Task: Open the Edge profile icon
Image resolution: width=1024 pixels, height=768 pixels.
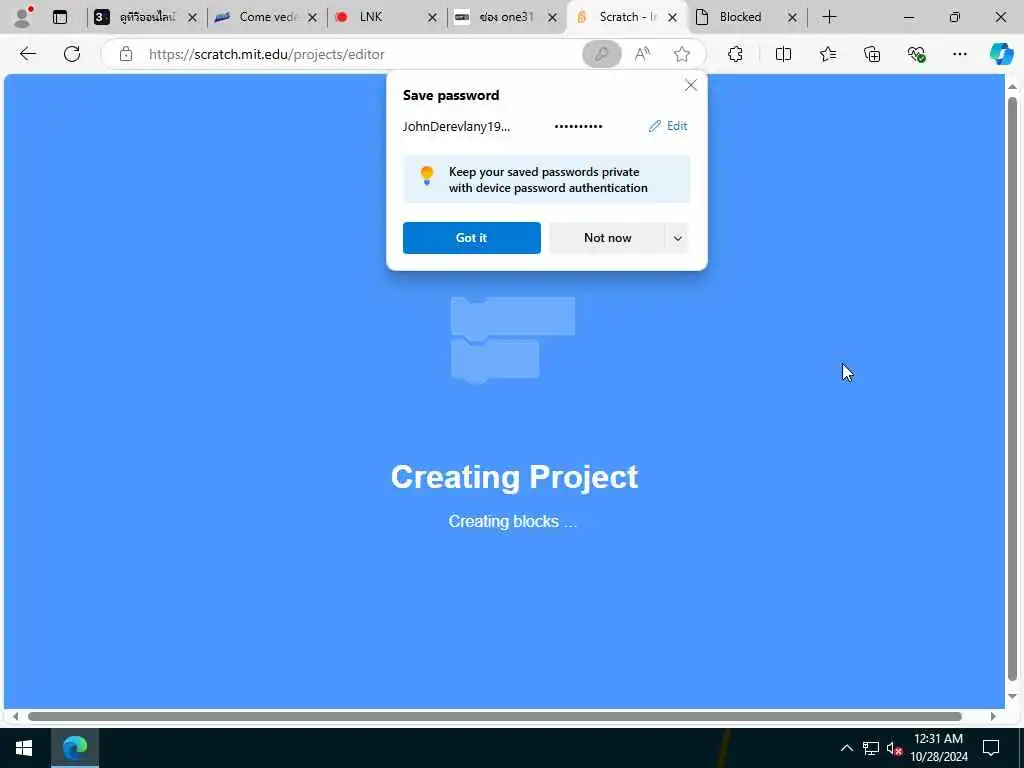Action: 23,17
